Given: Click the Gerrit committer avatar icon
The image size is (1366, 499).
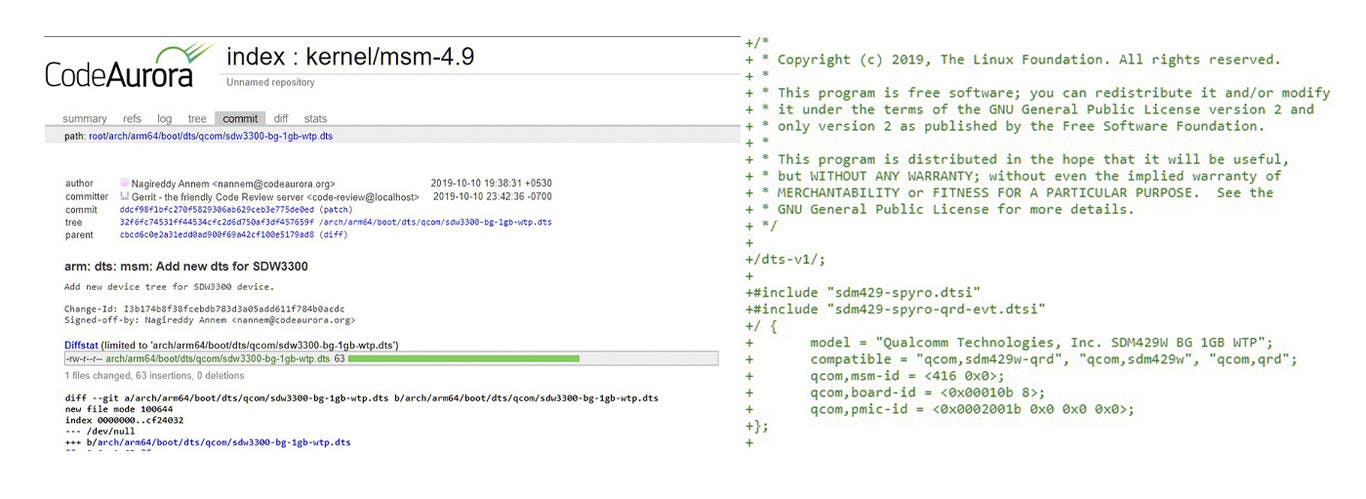Looking at the screenshot, I should 125,197.
